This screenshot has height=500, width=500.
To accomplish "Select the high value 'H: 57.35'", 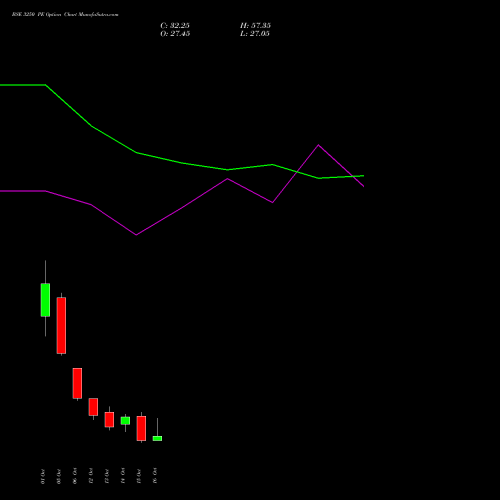I will point(255,26).
